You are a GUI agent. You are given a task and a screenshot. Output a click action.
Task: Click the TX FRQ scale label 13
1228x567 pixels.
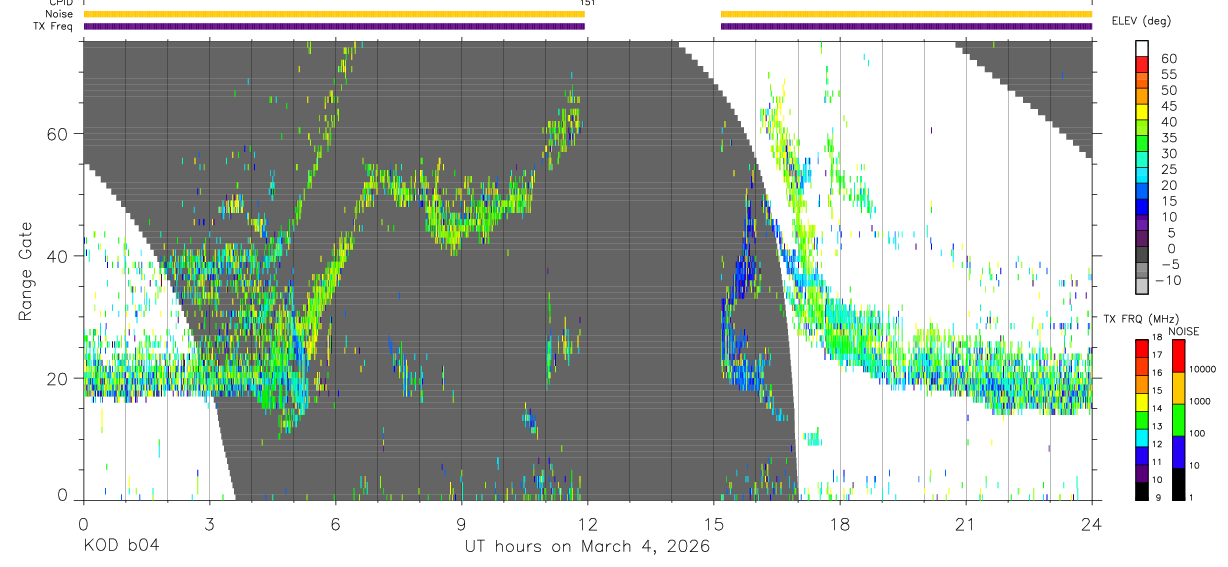1157,427
